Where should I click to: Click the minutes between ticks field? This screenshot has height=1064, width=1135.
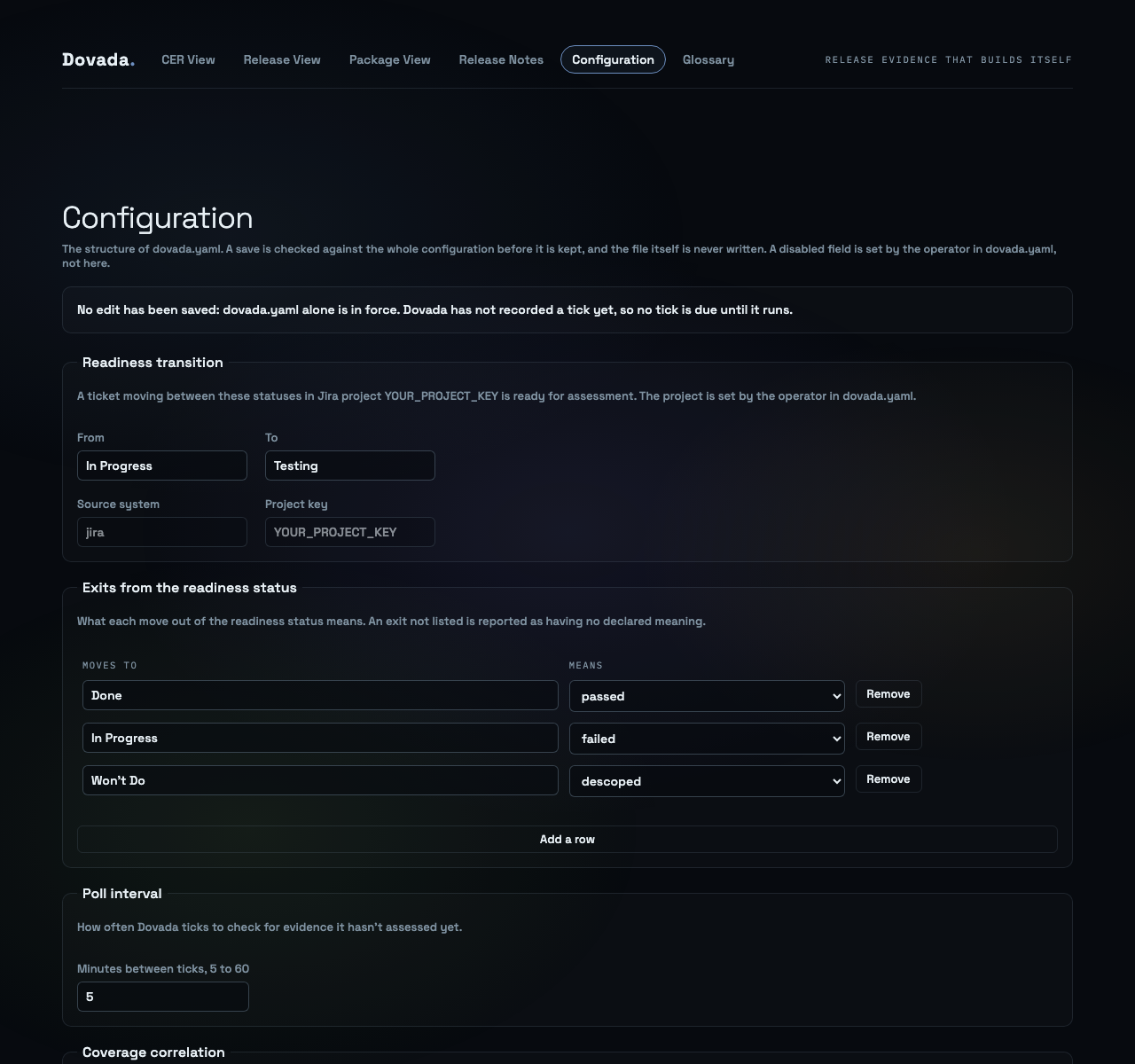click(163, 997)
